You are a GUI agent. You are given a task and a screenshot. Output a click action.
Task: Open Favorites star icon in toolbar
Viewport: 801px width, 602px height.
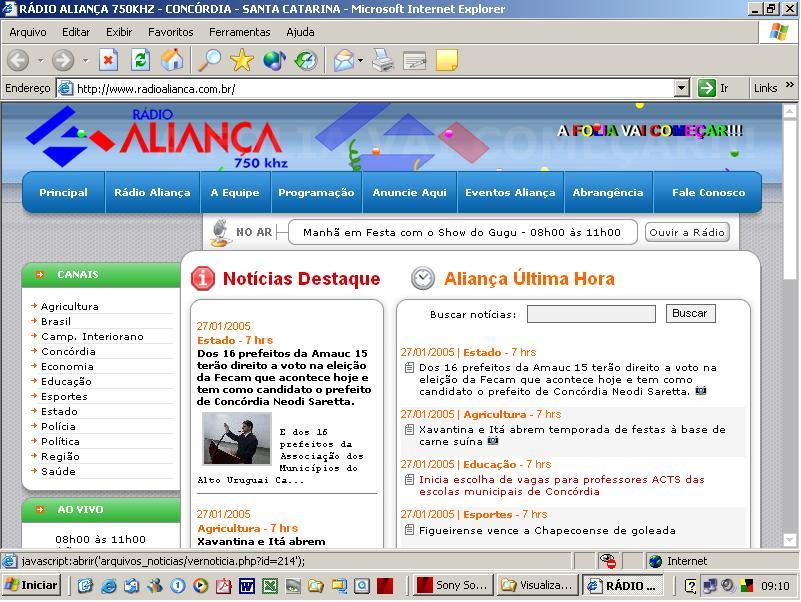click(x=242, y=61)
